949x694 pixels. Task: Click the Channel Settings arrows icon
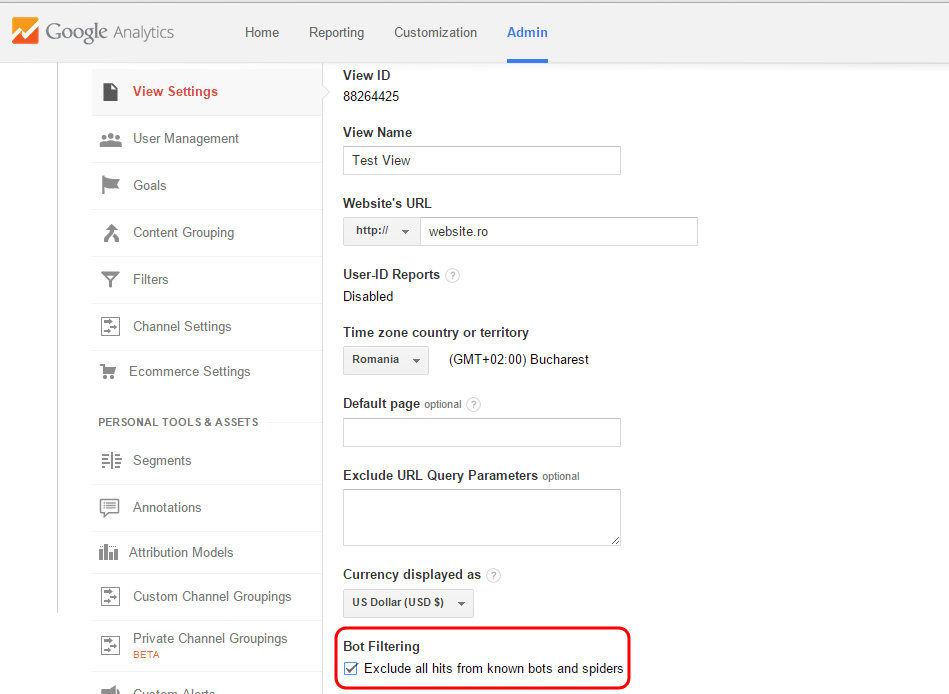pyautogui.click(x=110, y=327)
